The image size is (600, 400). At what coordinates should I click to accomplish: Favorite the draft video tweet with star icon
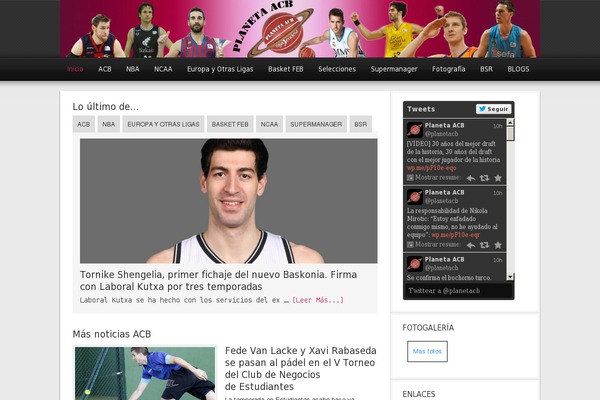tap(498, 178)
